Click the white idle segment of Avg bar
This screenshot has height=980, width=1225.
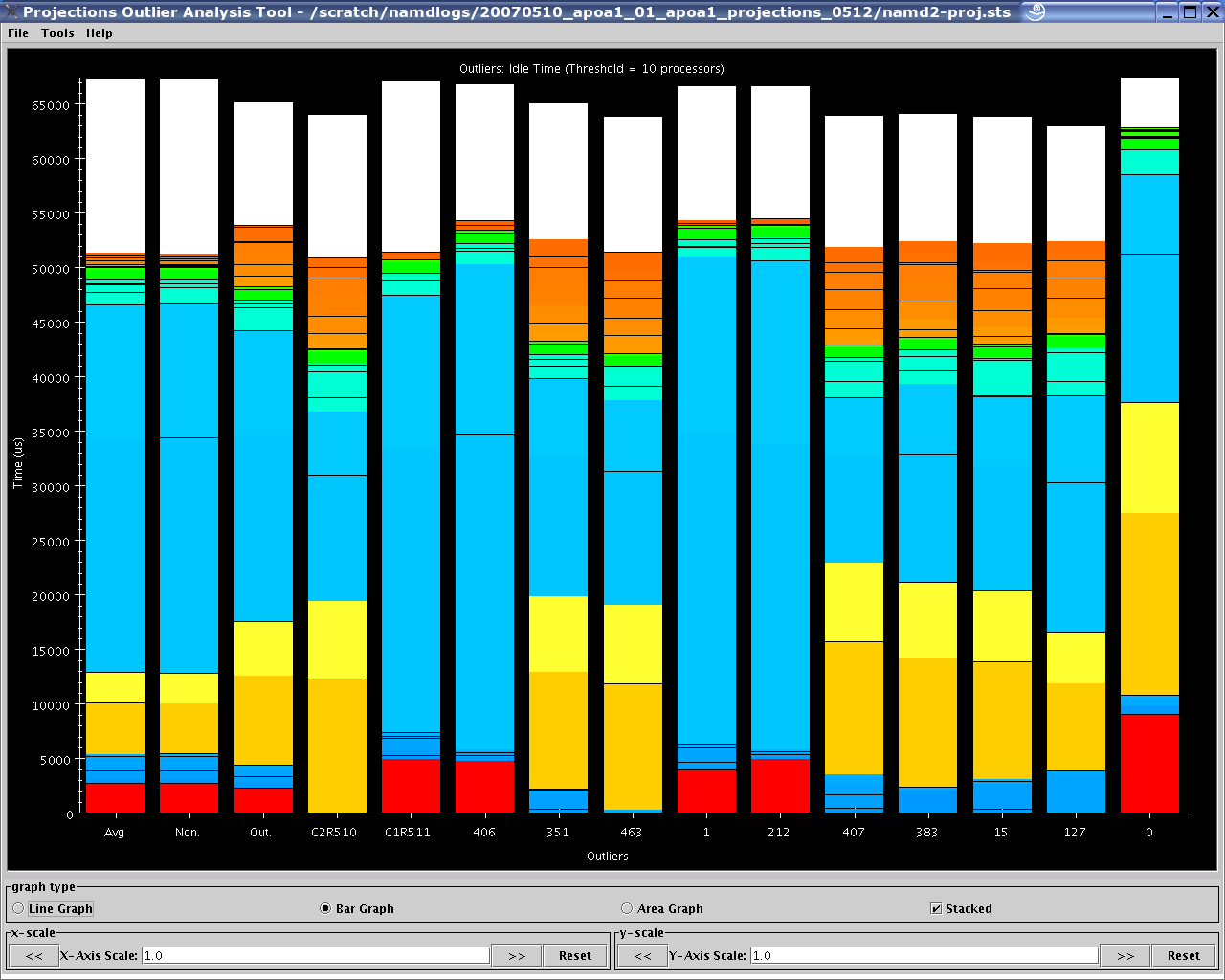click(115, 165)
